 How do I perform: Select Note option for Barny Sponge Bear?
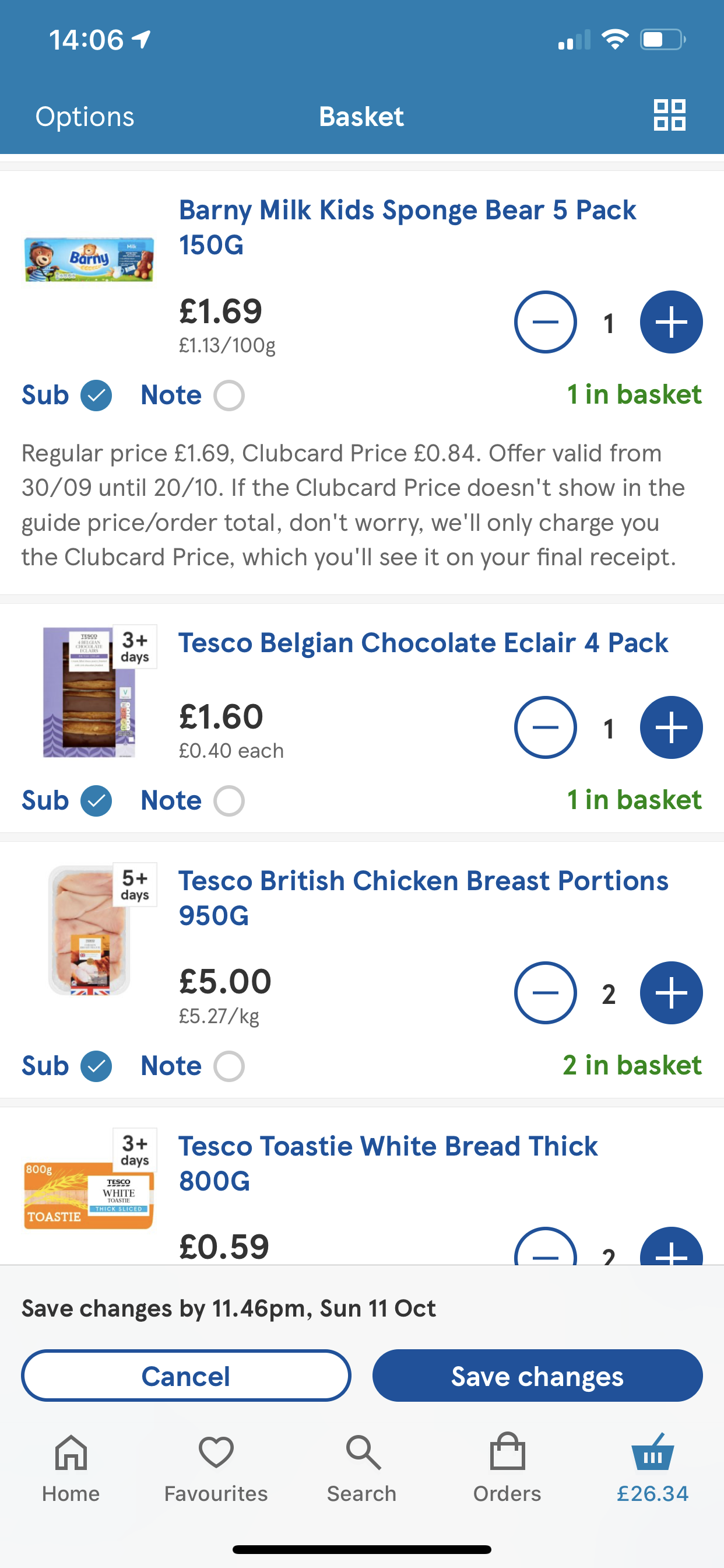pyautogui.click(x=229, y=395)
